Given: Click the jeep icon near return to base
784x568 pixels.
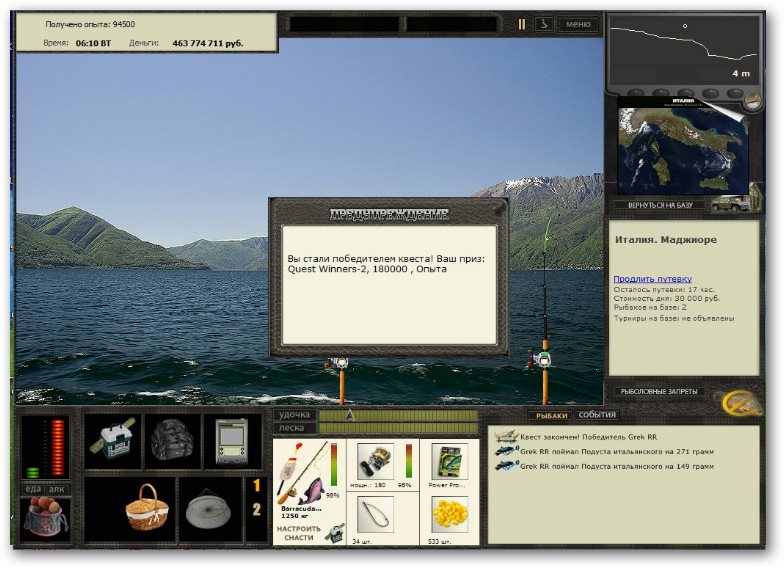Looking at the screenshot, I should [731, 202].
